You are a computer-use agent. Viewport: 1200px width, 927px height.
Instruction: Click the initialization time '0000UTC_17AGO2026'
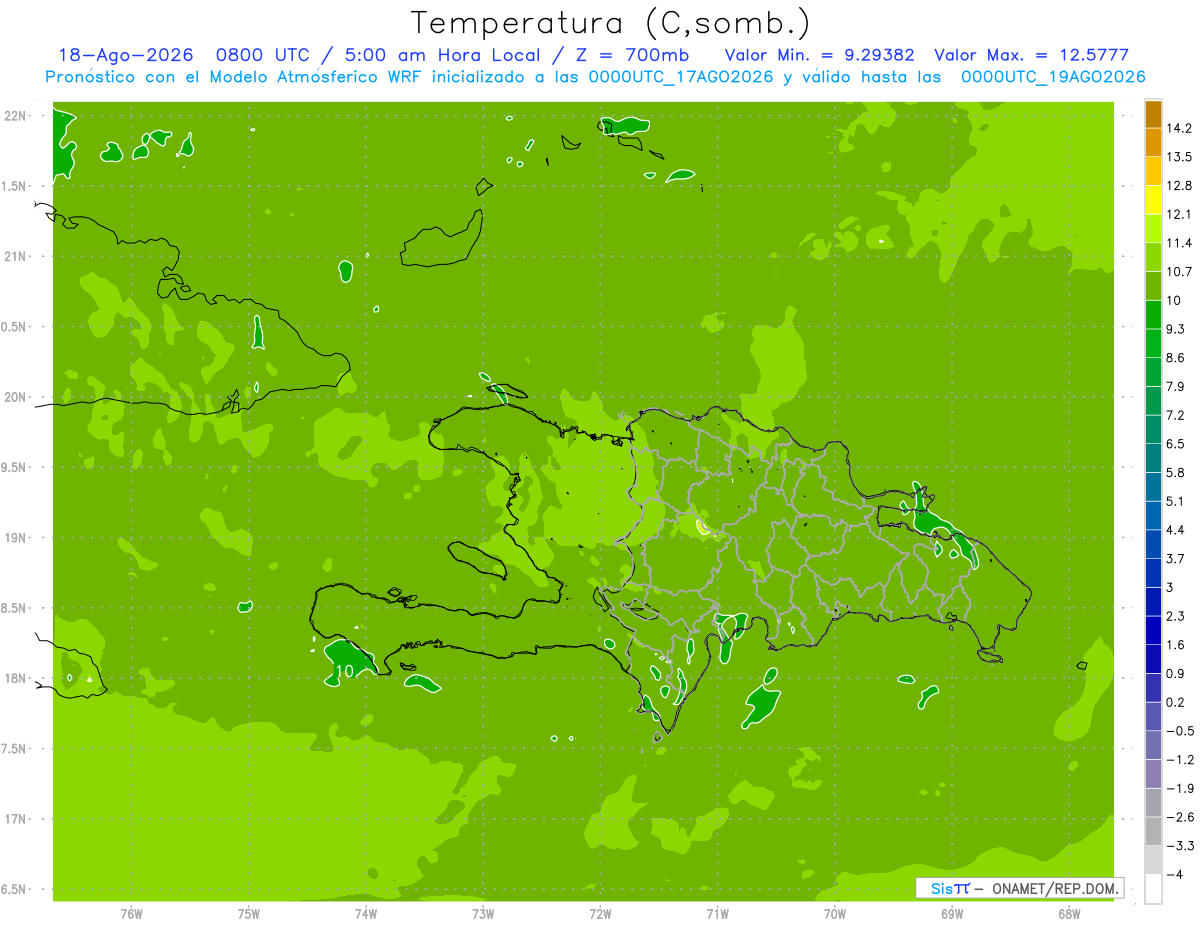tap(679, 77)
